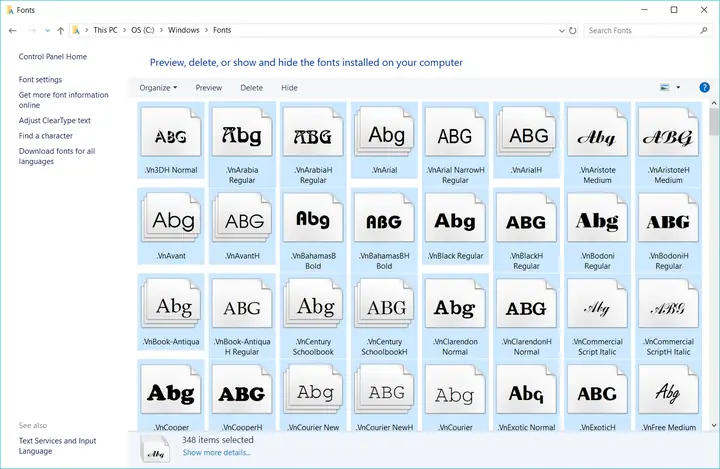720x469 pixels.
Task: Open Text Services and Input Language
Action: pos(57,446)
